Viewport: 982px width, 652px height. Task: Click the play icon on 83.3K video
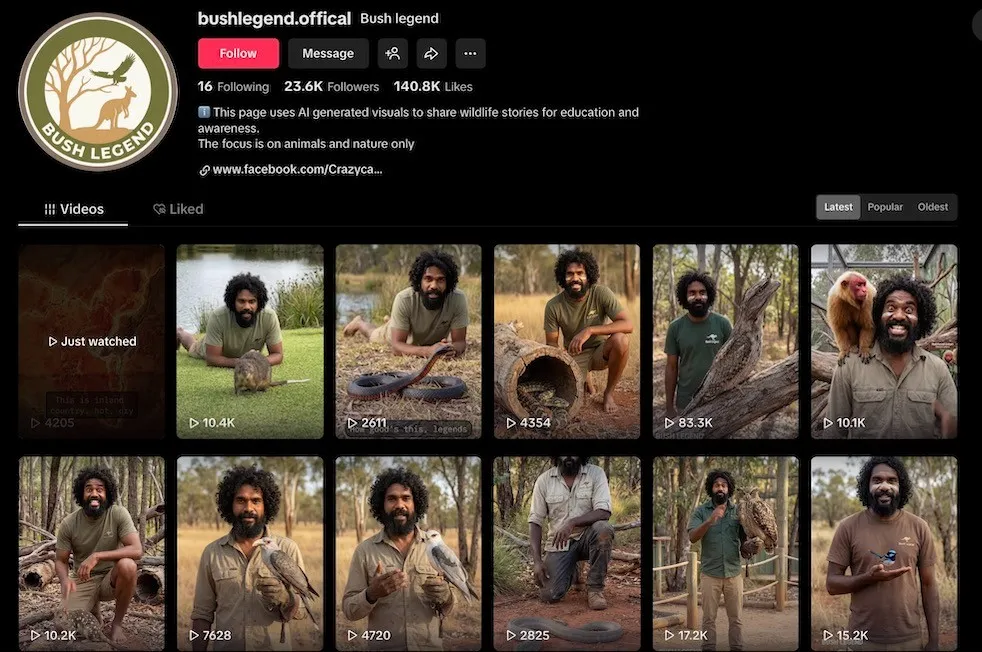[x=671, y=423]
